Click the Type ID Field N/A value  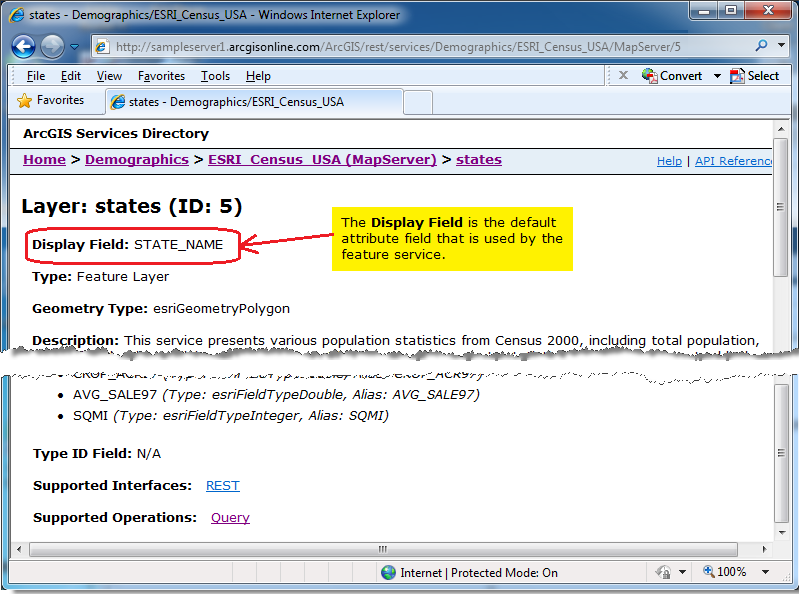149,453
